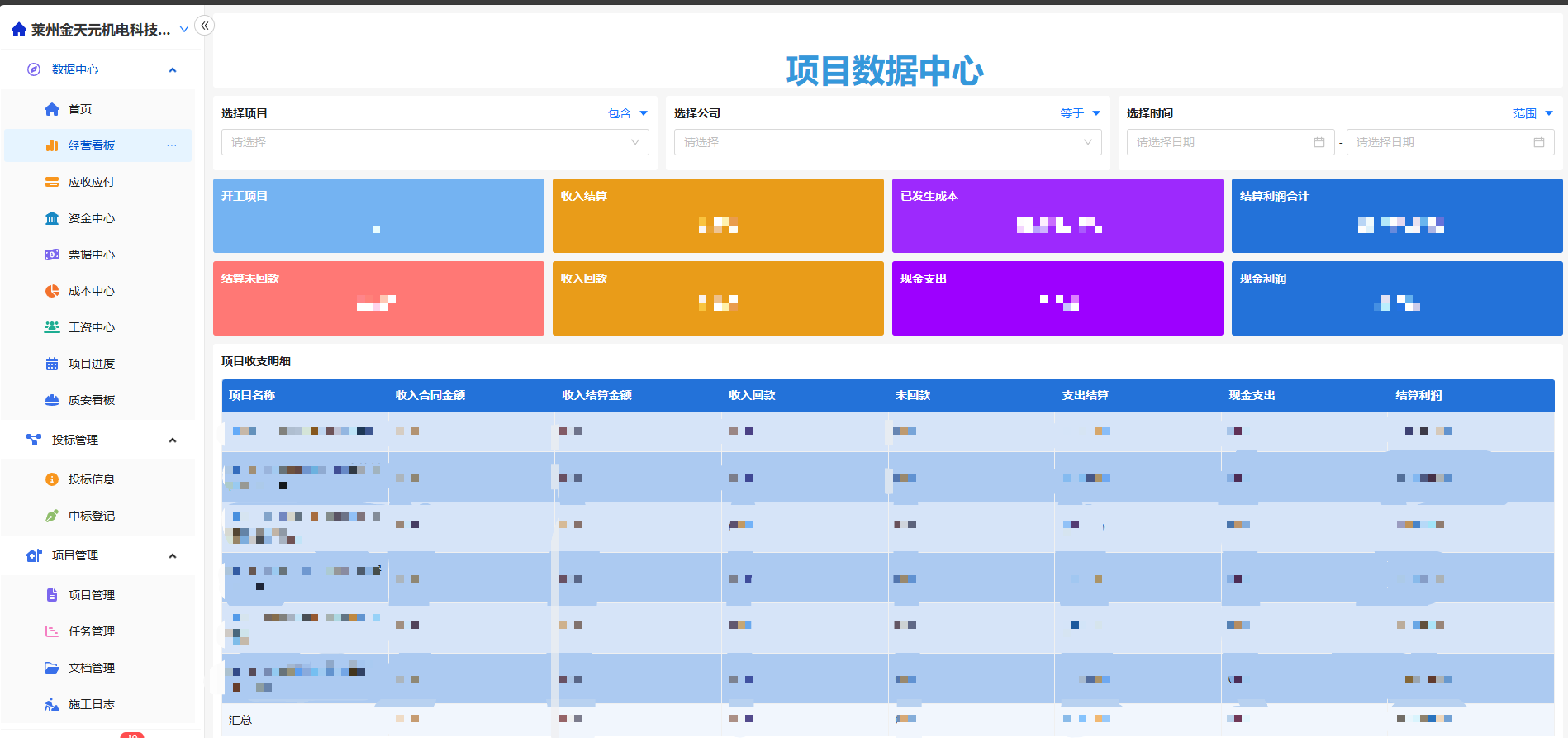Open 工资中心 people icon

coord(52,327)
